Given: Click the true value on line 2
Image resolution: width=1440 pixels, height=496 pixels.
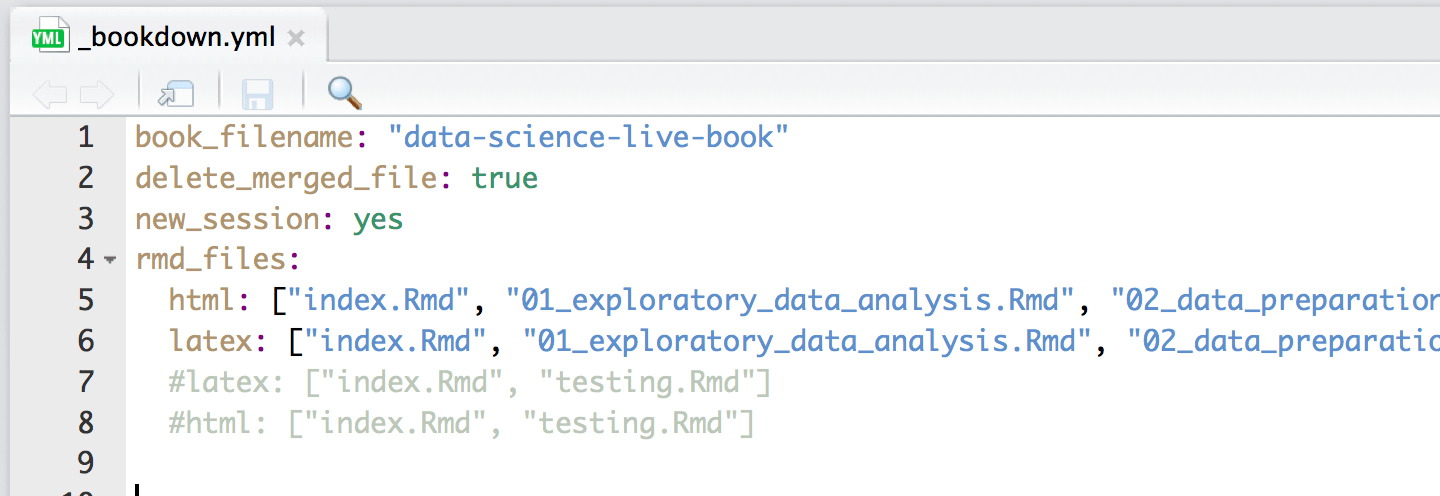Looking at the screenshot, I should (x=505, y=178).
